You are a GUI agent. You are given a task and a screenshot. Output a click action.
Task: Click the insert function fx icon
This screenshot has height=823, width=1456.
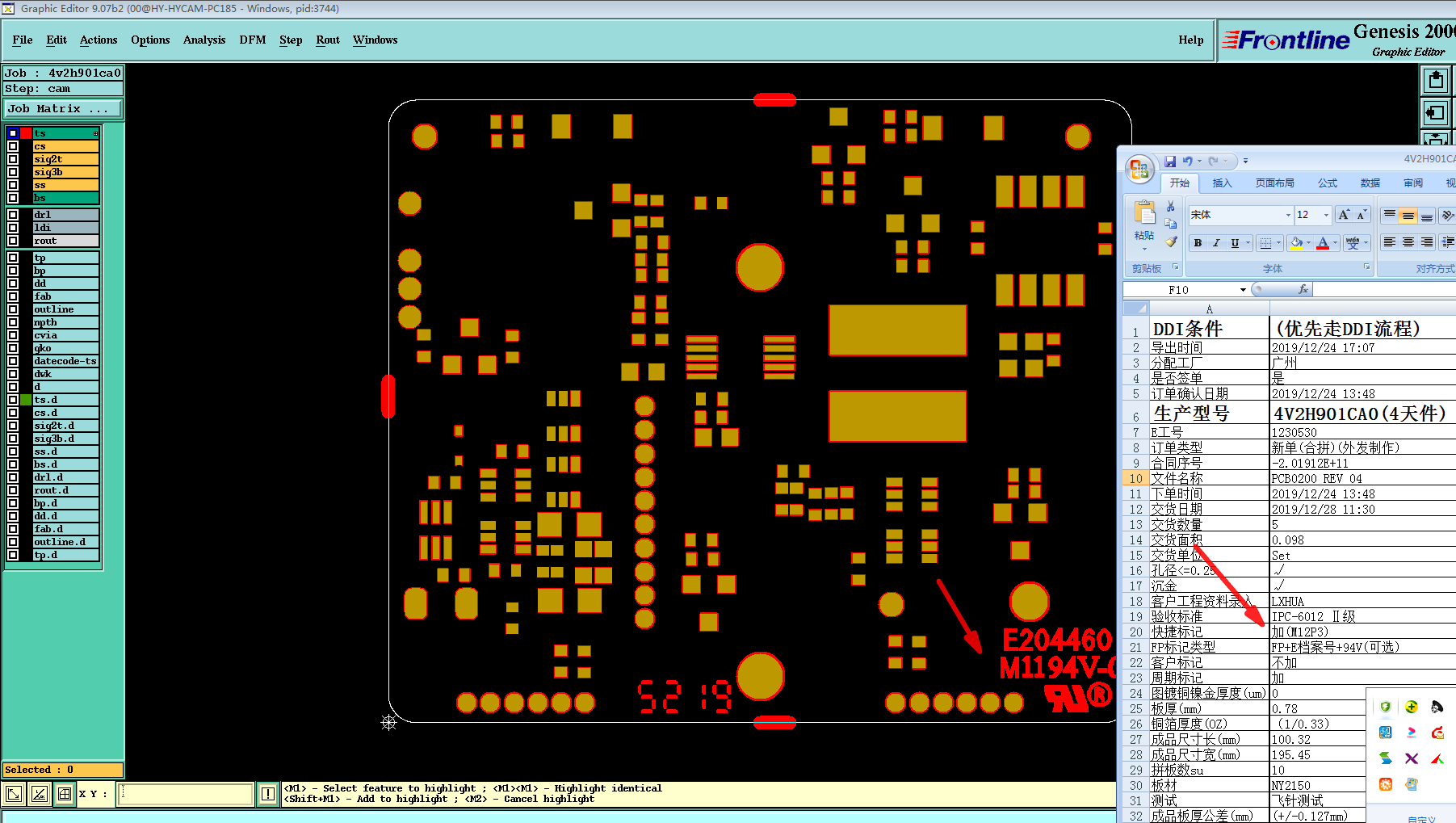[1303, 289]
